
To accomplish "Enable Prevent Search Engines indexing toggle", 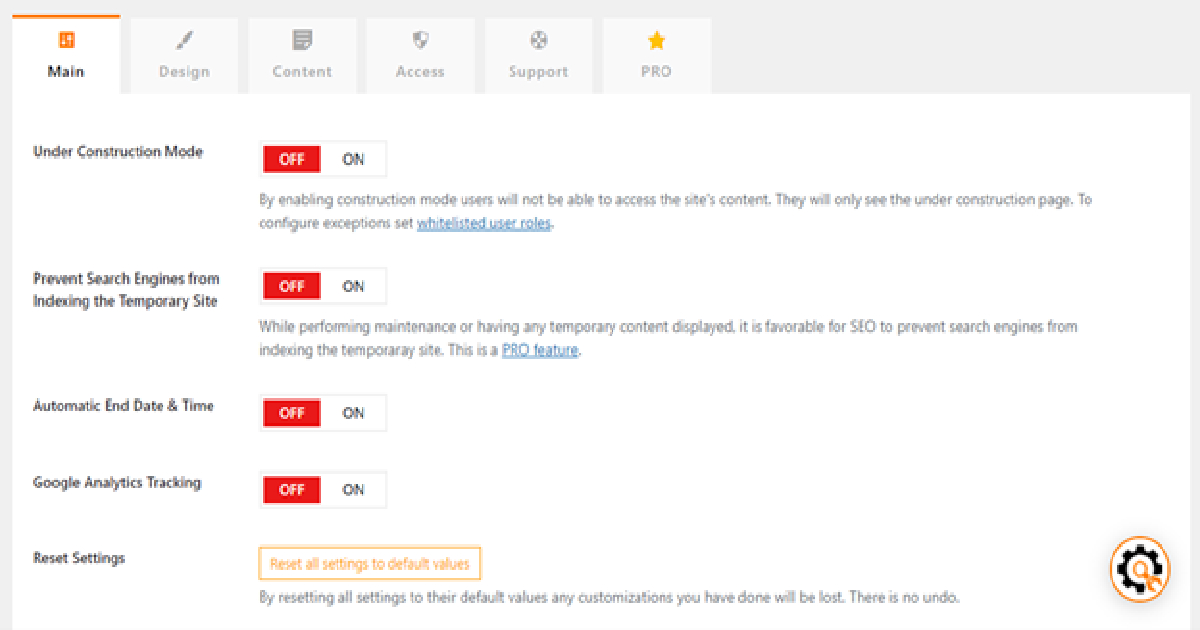I will (x=353, y=286).
